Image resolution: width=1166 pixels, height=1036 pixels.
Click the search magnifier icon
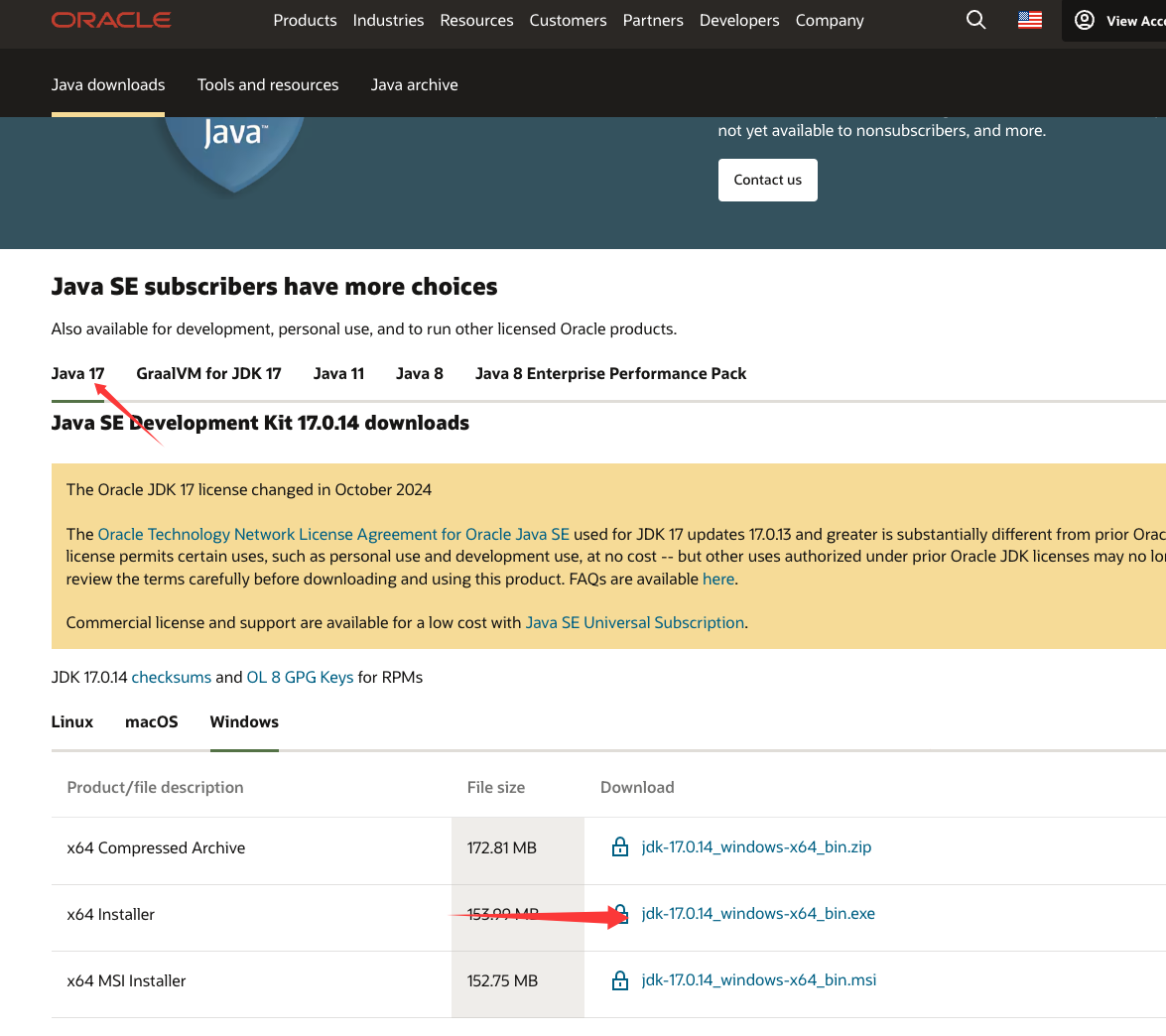click(x=975, y=20)
